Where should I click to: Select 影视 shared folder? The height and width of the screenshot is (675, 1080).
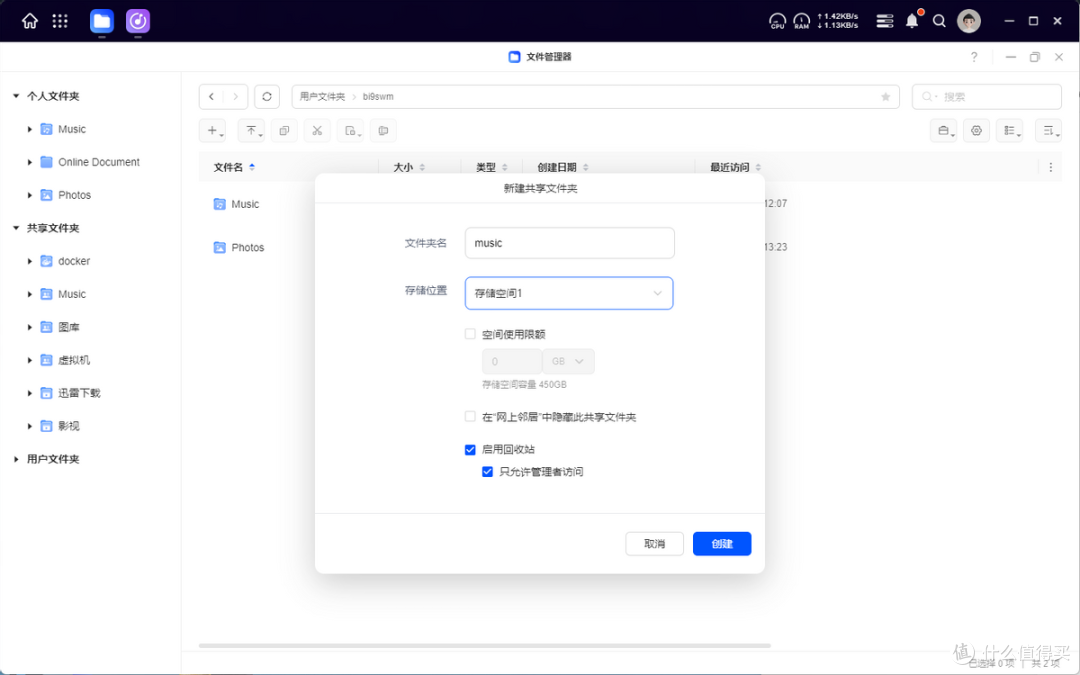pos(68,426)
